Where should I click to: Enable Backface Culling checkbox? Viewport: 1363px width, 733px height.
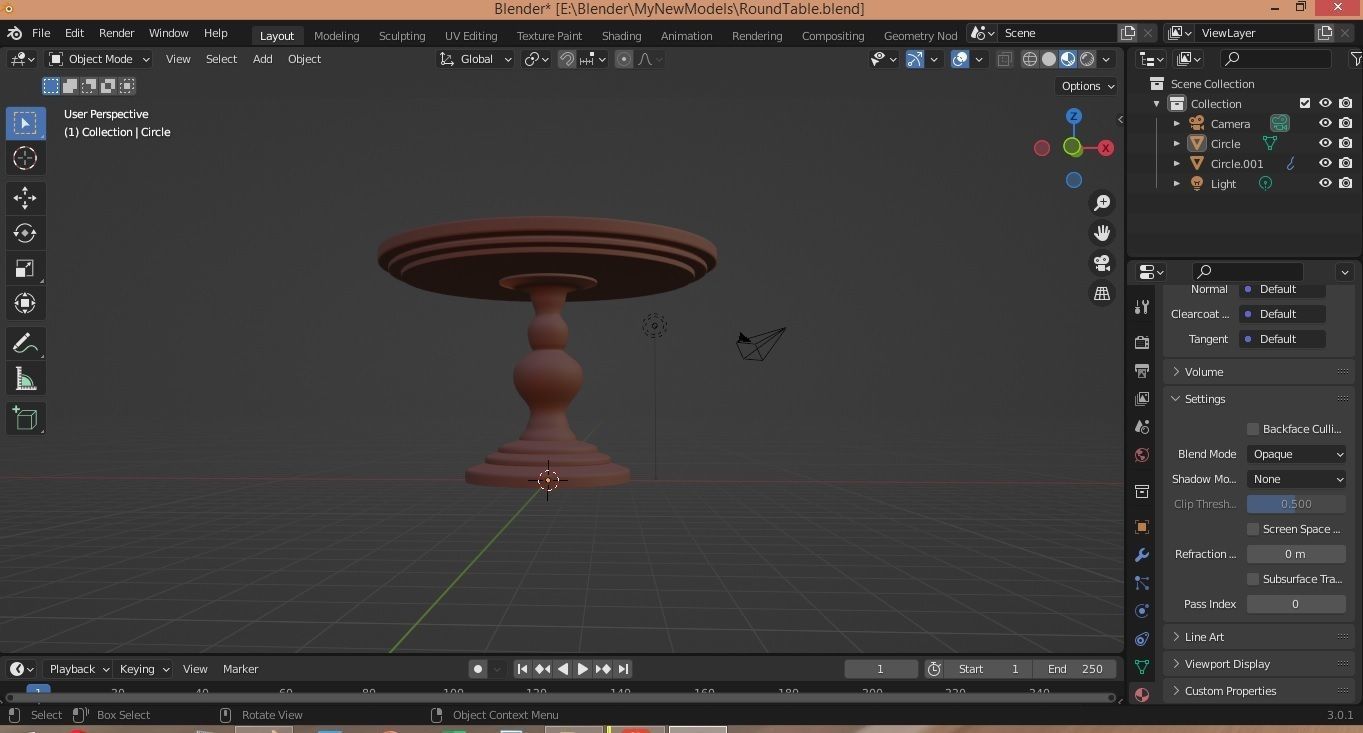[1252, 428]
